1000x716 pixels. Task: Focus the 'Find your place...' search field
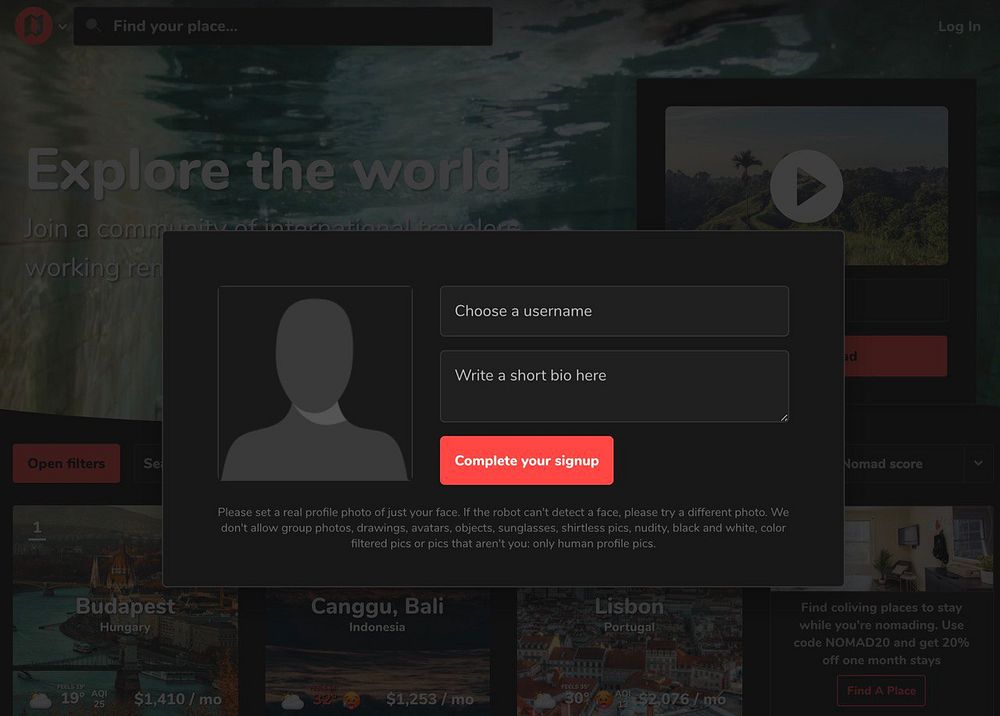tap(283, 26)
